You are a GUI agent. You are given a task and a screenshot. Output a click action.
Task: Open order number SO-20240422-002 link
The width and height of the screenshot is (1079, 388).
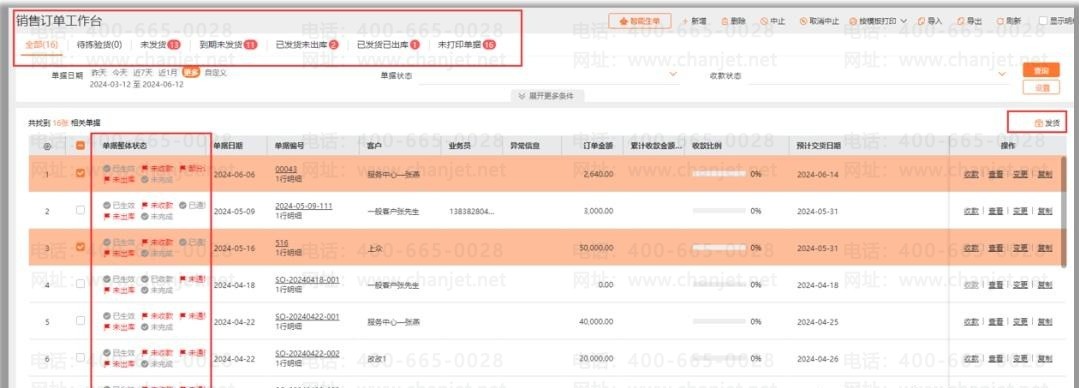click(x=307, y=354)
